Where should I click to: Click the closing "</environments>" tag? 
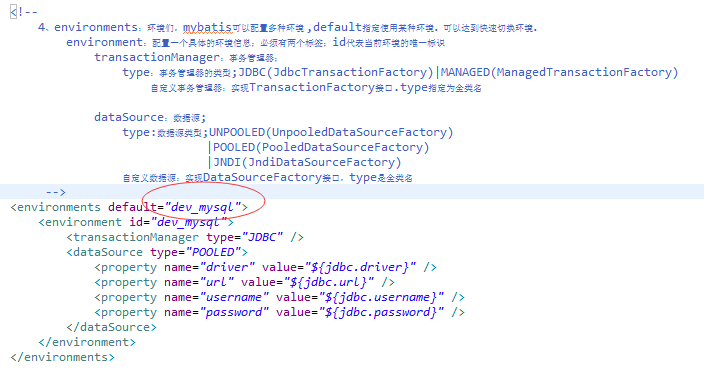[x=62, y=357]
